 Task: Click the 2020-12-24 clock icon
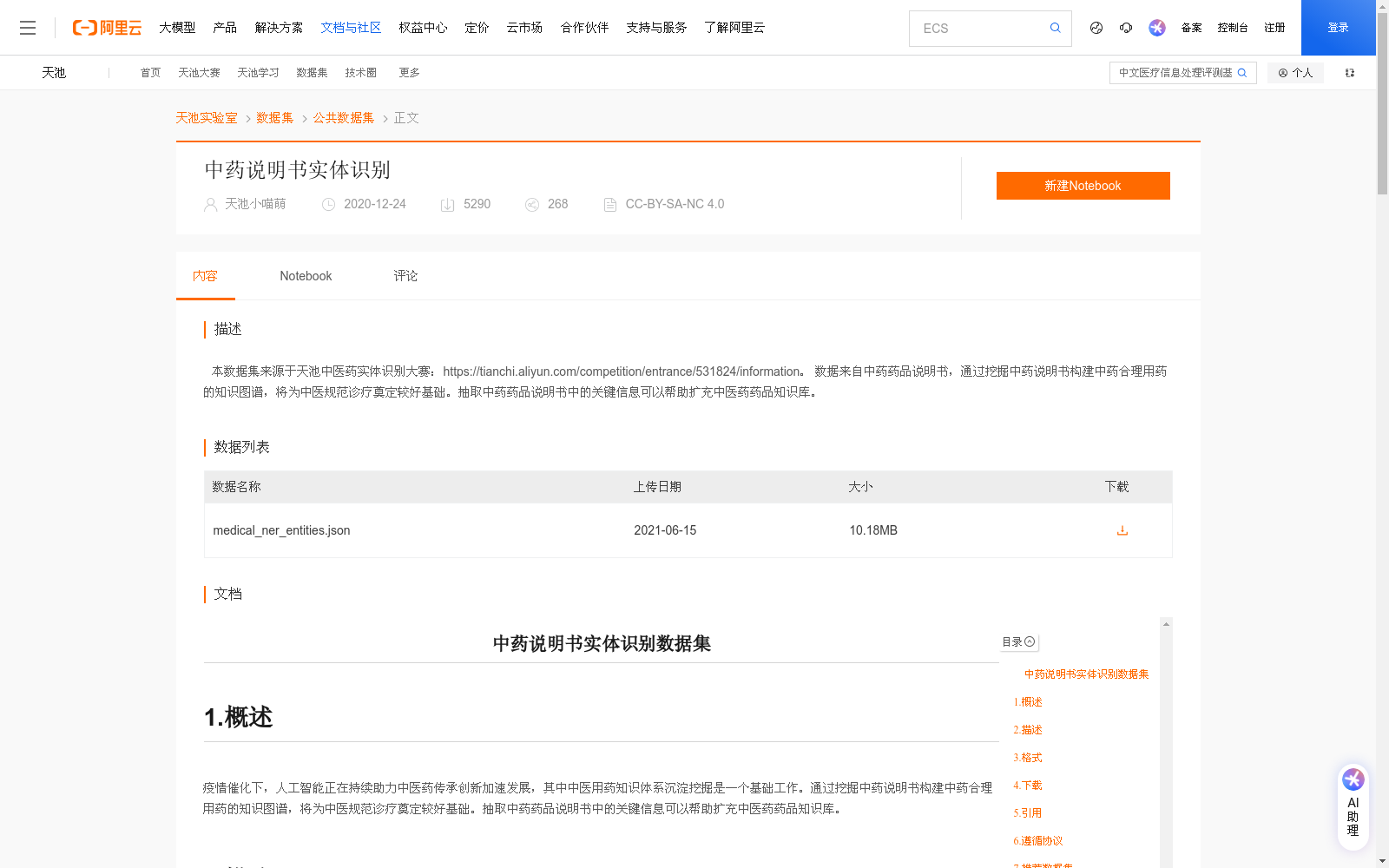[328, 205]
